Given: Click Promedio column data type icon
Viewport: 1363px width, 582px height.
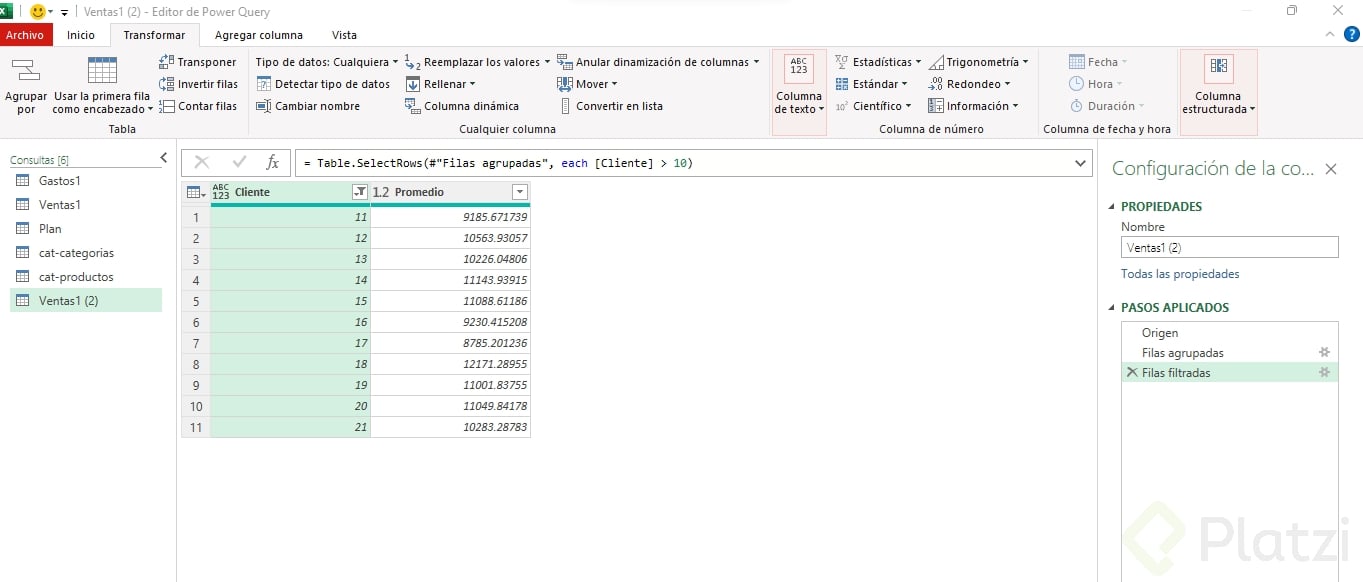Looking at the screenshot, I should (x=381, y=192).
